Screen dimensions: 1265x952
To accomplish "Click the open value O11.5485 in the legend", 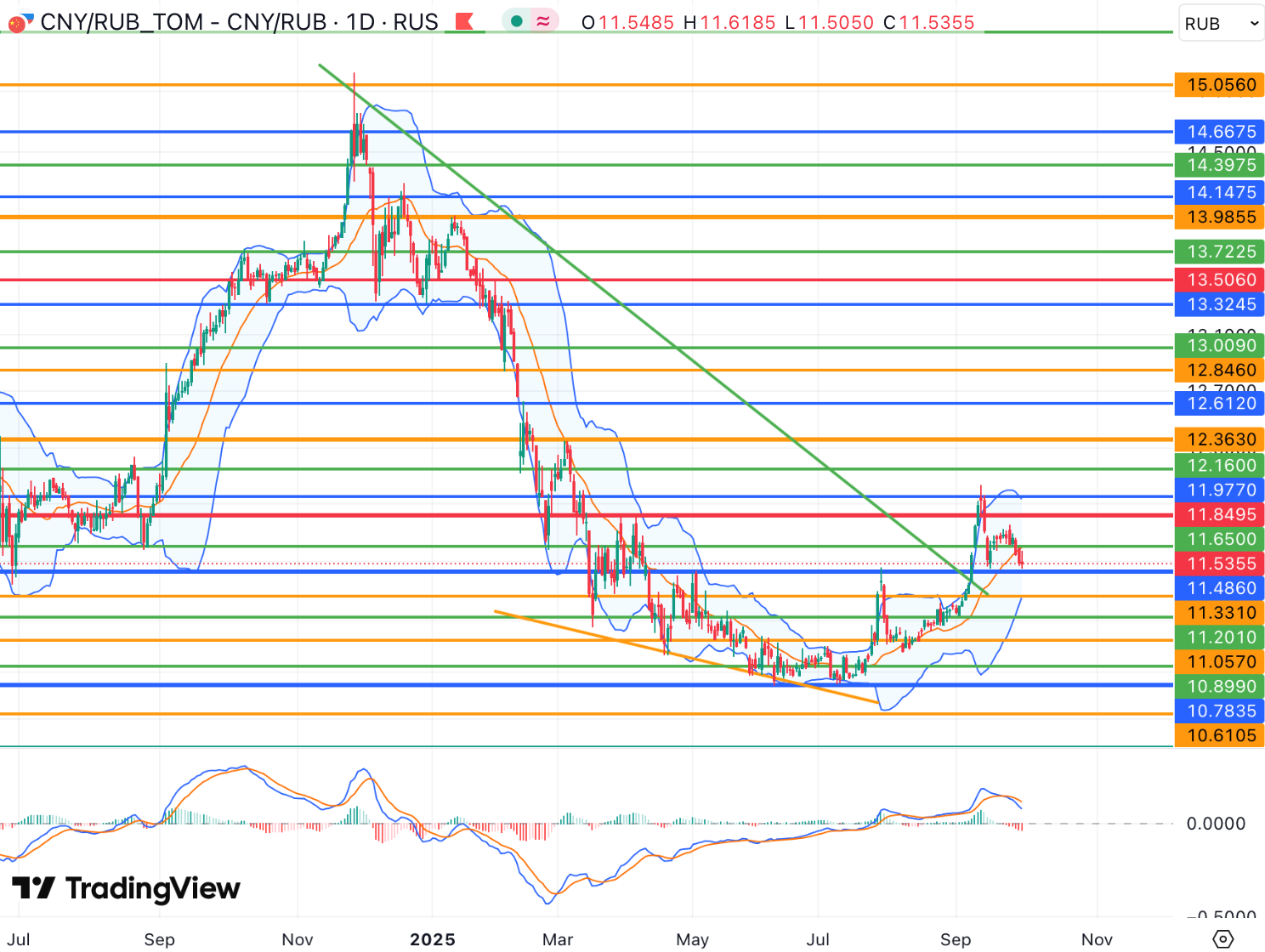I will 627,23.
